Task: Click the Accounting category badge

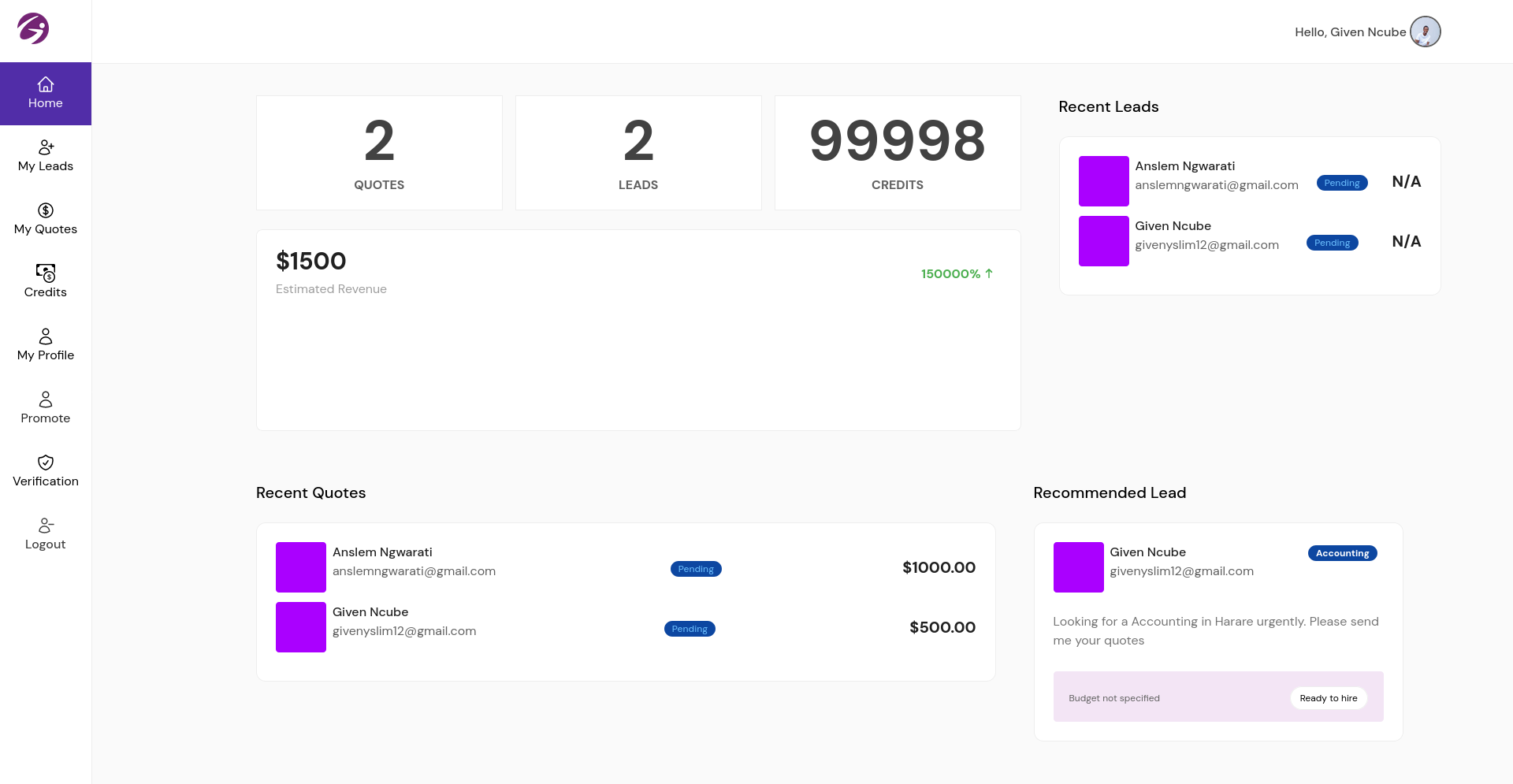Action: click(x=1342, y=553)
